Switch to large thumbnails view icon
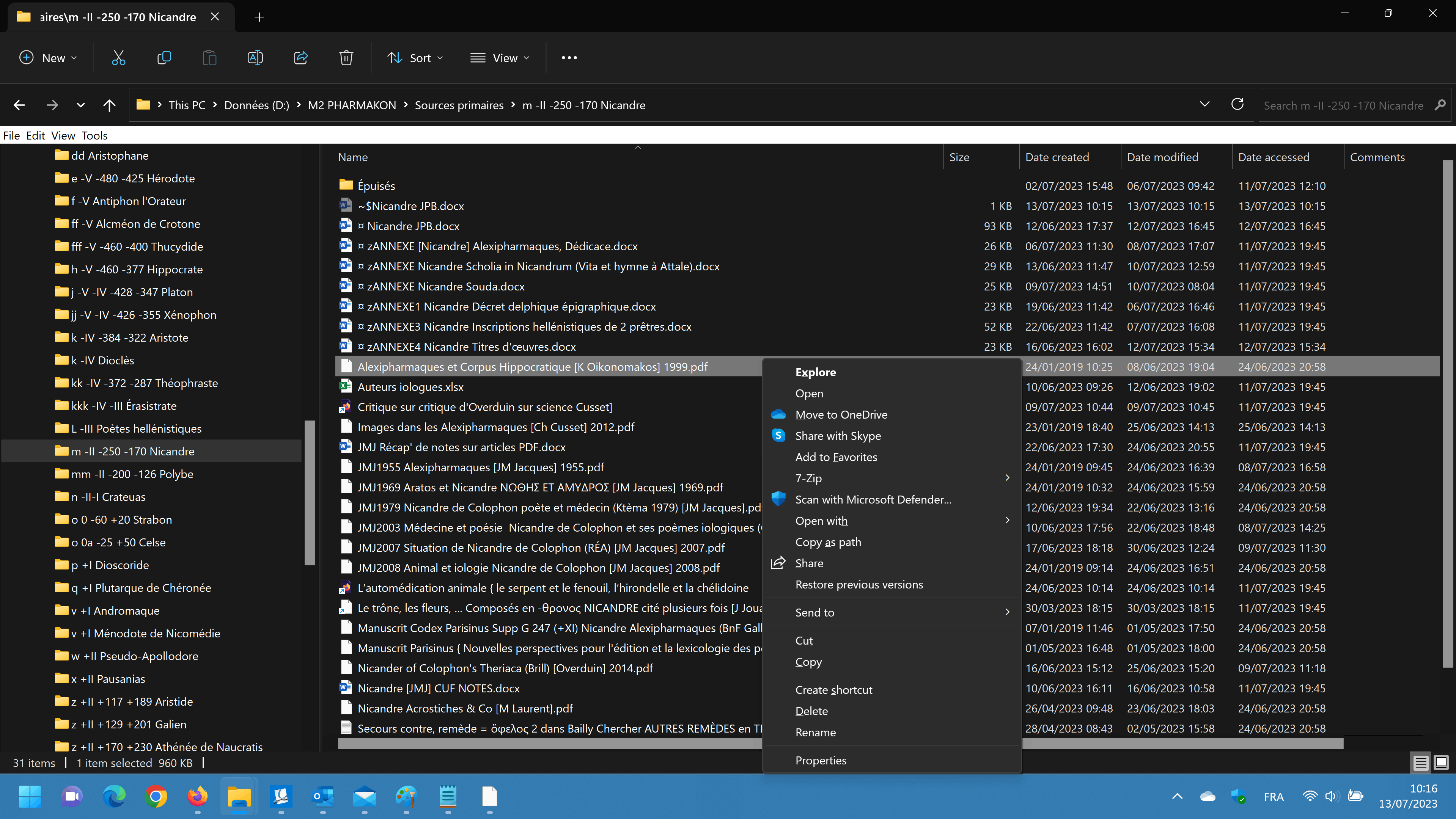Viewport: 1456px width, 819px height. coord(1441,763)
